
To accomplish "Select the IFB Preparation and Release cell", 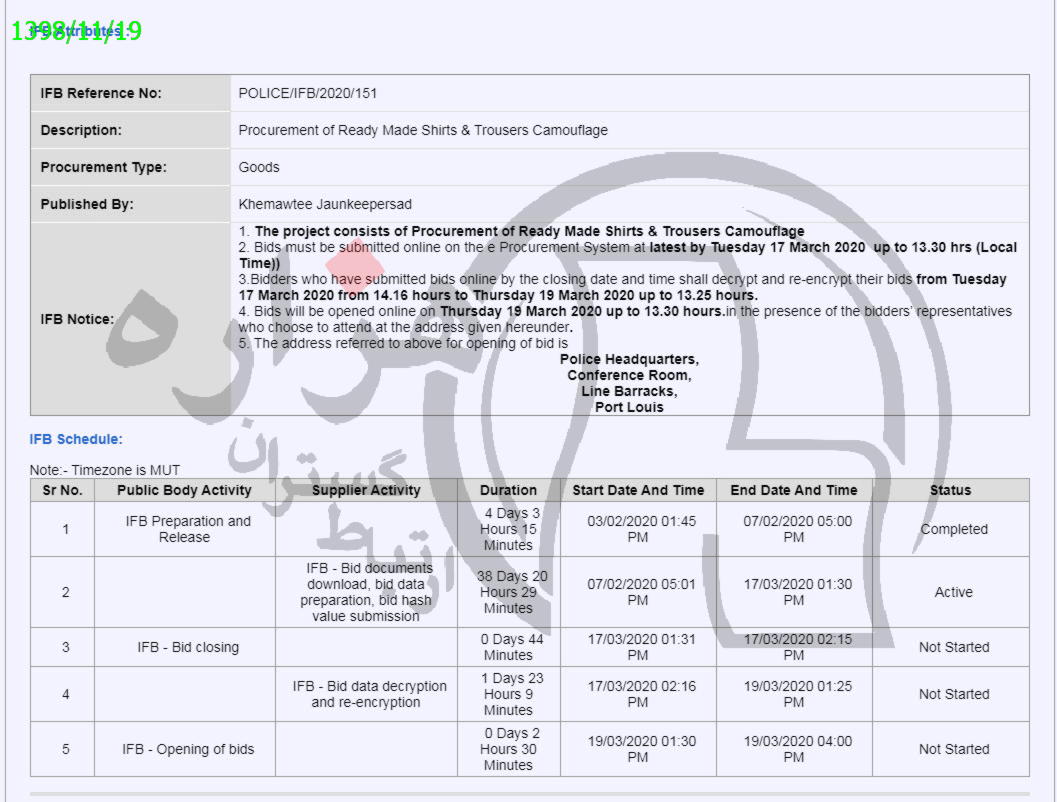I will coord(185,529).
